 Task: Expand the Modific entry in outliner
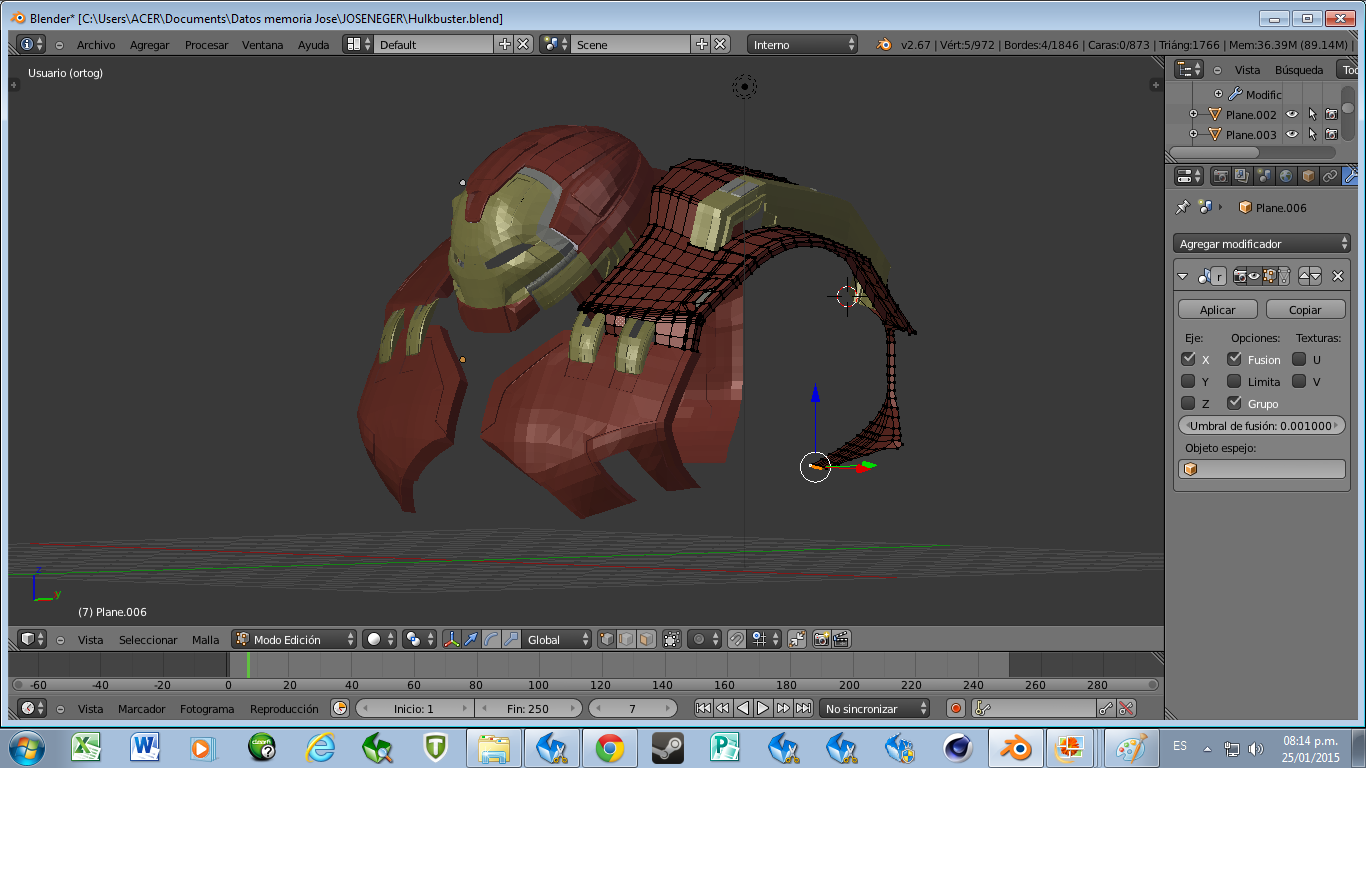[1218, 94]
